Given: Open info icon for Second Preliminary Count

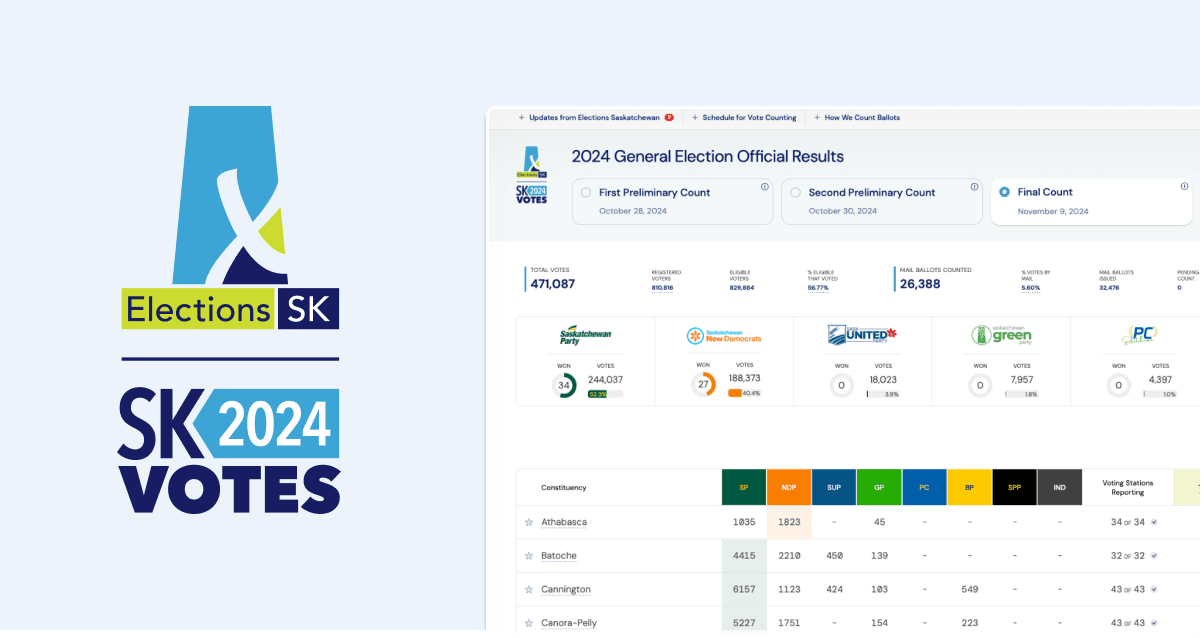Looking at the screenshot, I should pos(974,186).
